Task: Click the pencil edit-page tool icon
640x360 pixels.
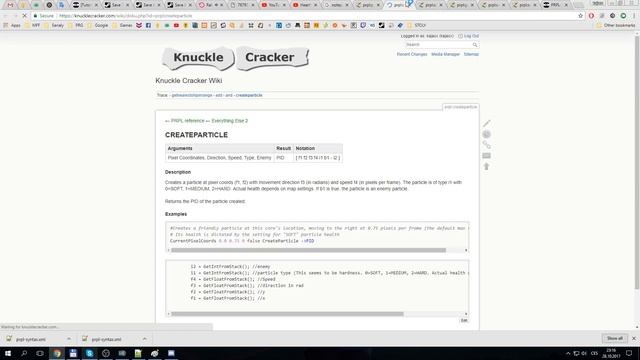Action: [487, 123]
